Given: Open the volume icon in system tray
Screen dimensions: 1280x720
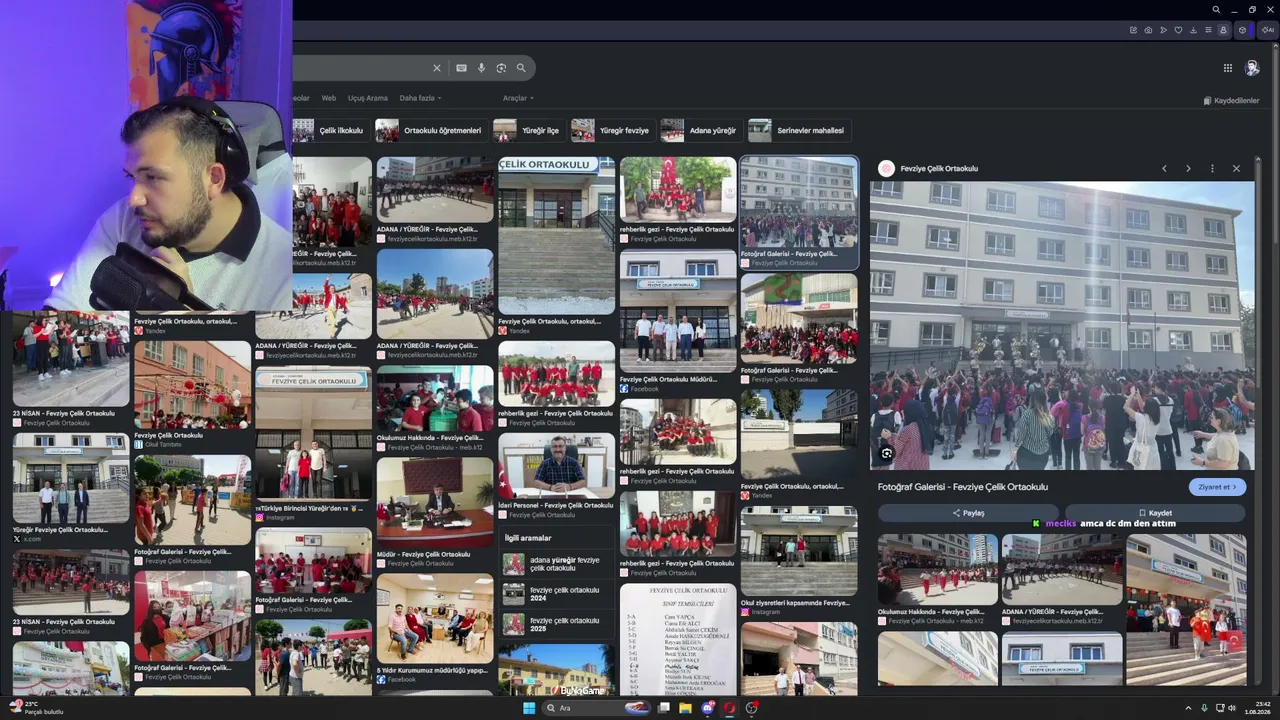Looking at the screenshot, I should (1231, 708).
